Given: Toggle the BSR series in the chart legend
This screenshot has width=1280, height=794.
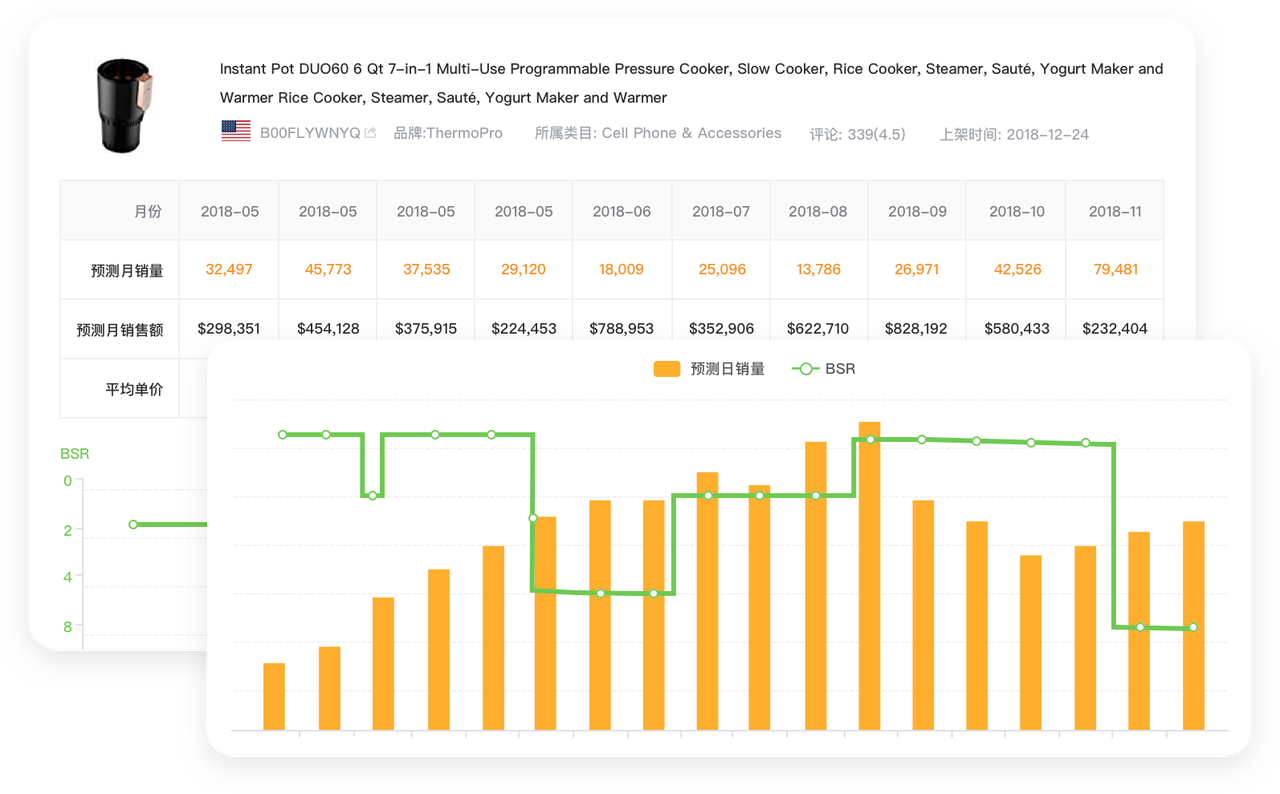Looking at the screenshot, I should 824,369.
